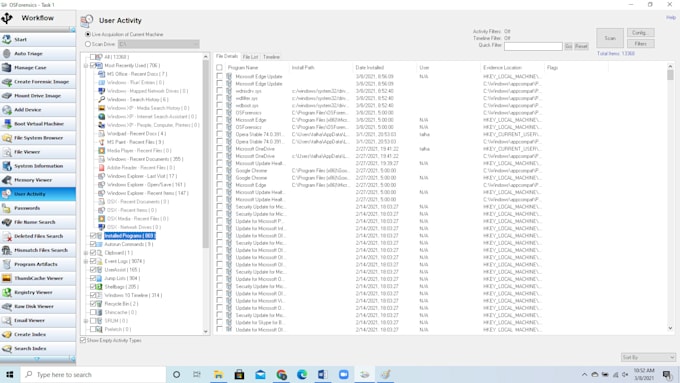The image size is (680, 383).
Task: Select User Activity in sidebar
Action: (38, 194)
